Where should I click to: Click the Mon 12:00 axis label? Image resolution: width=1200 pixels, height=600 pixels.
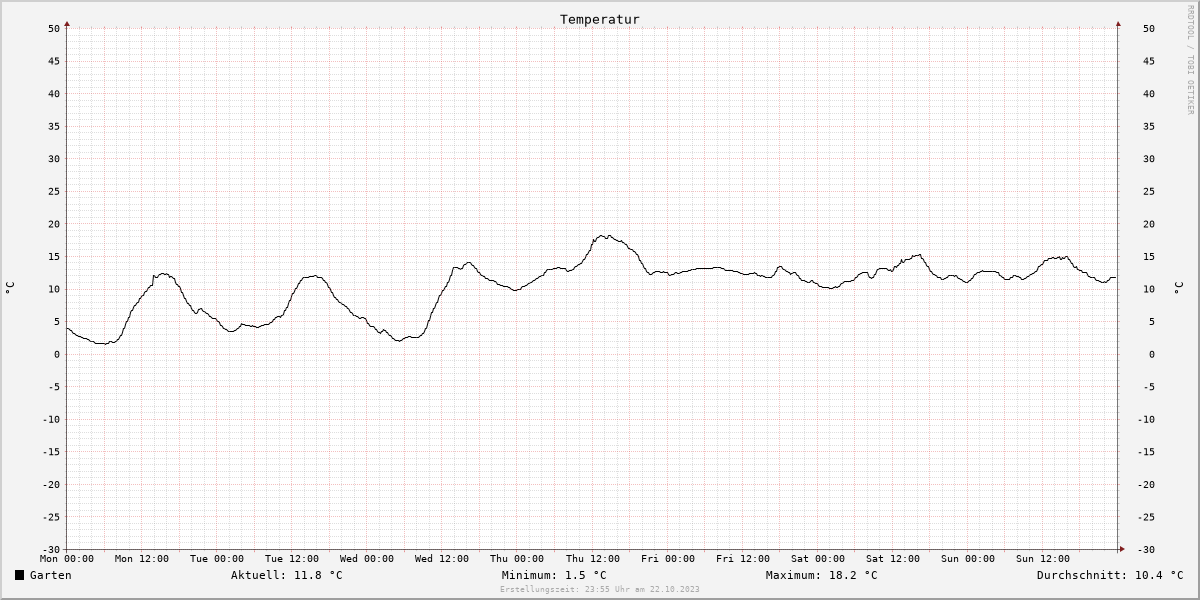142,559
